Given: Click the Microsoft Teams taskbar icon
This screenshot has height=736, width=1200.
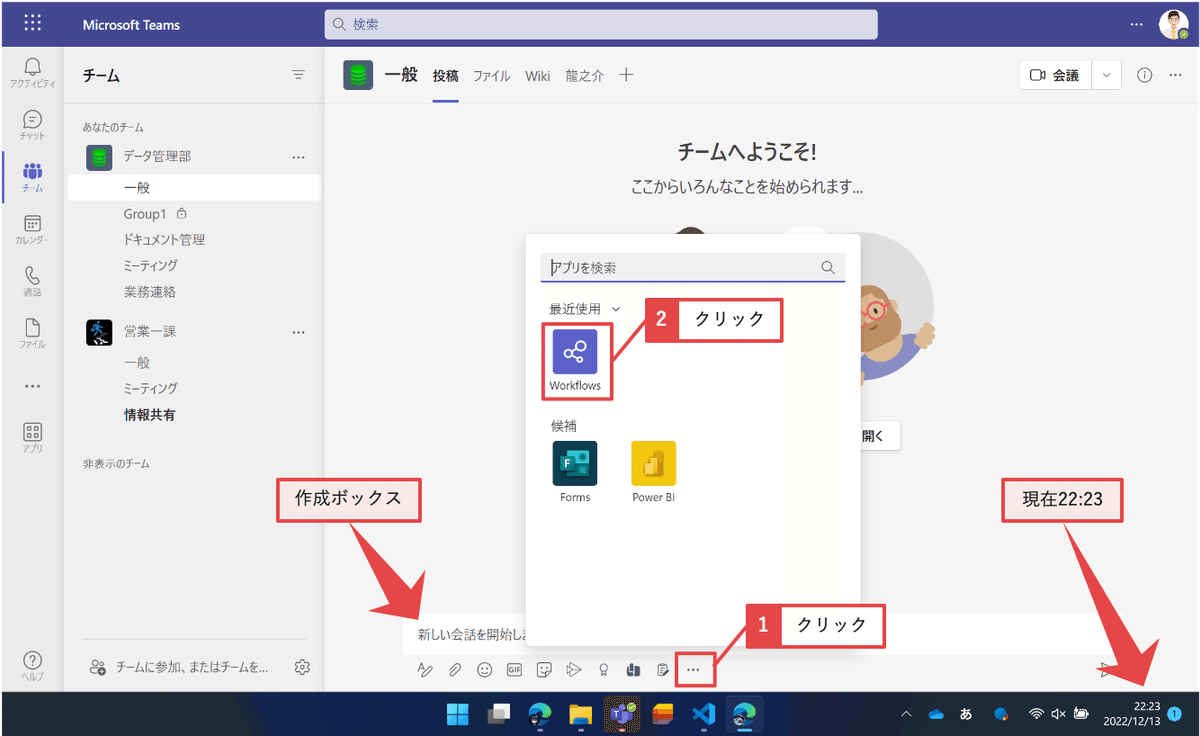Looking at the screenshot, I should click(x=623, y=714).
